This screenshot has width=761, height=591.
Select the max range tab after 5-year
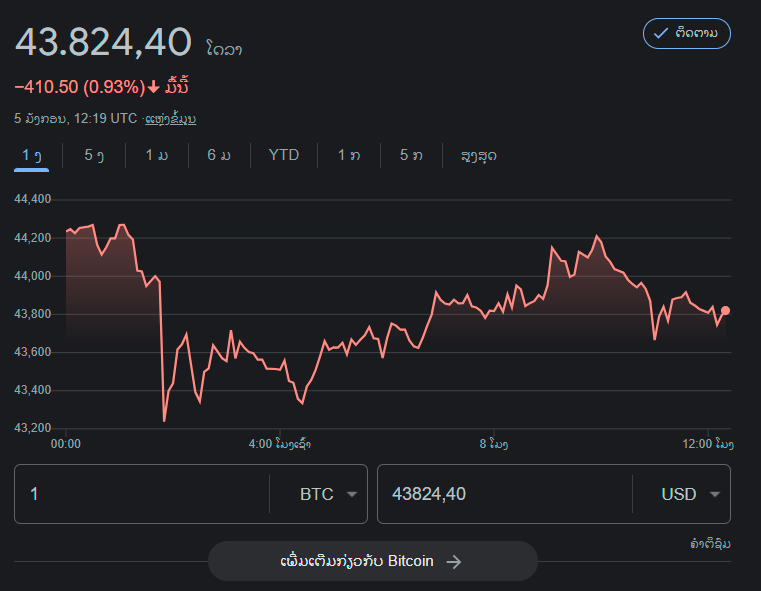[x=478, y=155]
